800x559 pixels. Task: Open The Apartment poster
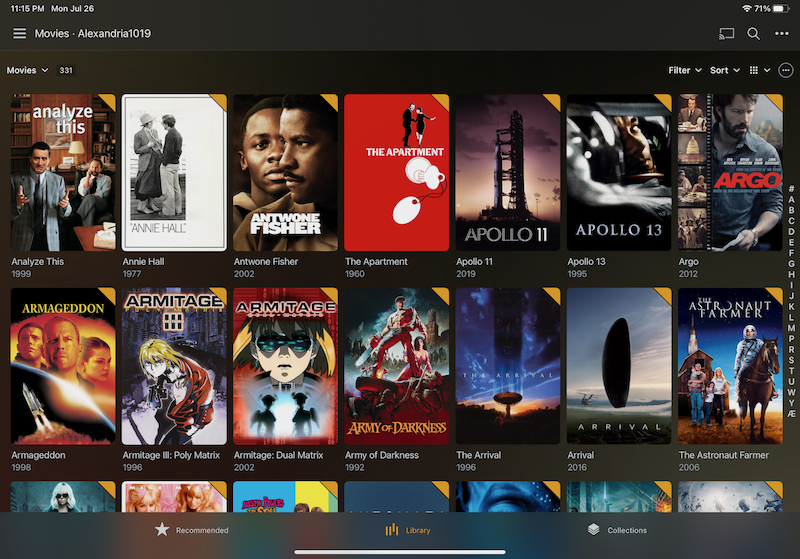tap(397, 172)
